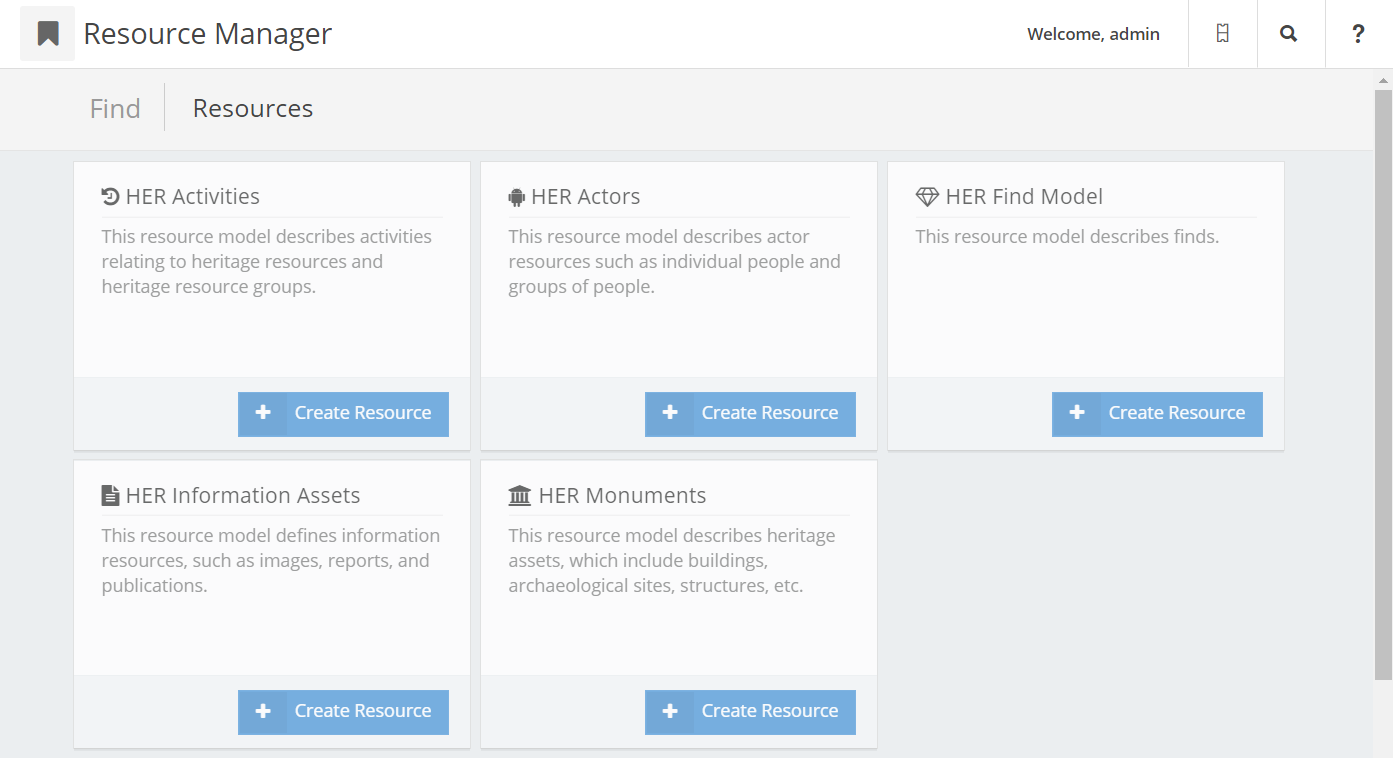
Task: Create Resource for HER Information Assets
Action: pyautogui.click(x=343, y=712)
